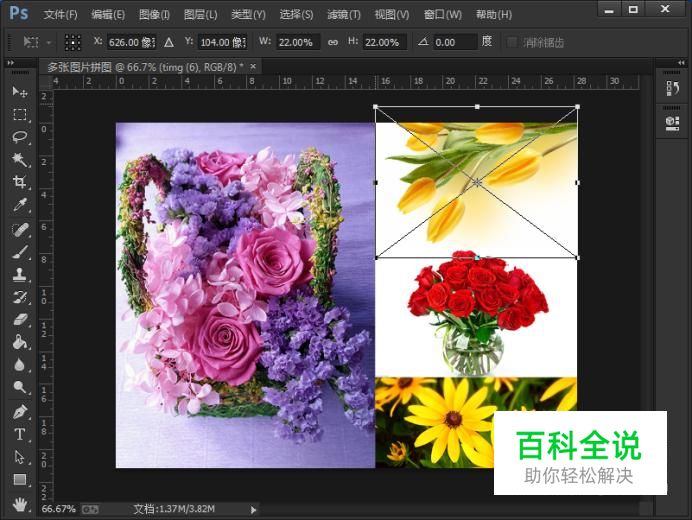Select the Horizontal Type tool

coord(19,434)
